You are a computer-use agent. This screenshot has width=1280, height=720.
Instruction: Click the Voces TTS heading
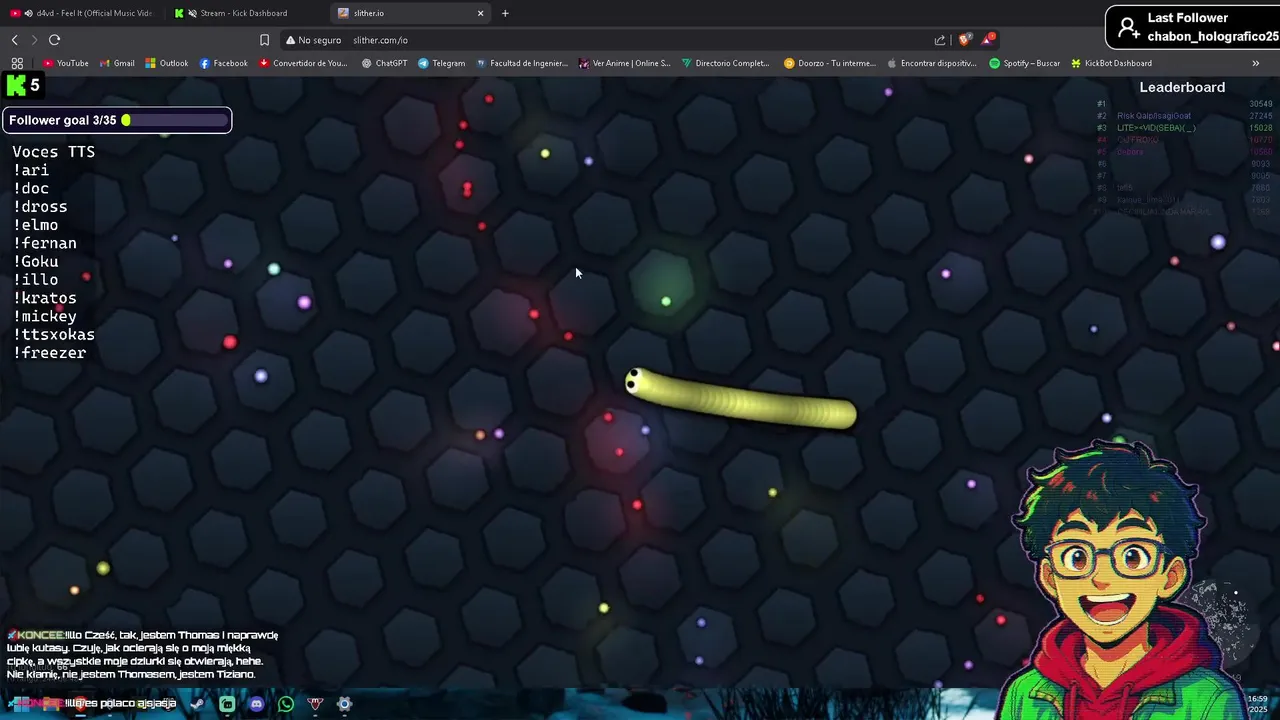(54, 152)
